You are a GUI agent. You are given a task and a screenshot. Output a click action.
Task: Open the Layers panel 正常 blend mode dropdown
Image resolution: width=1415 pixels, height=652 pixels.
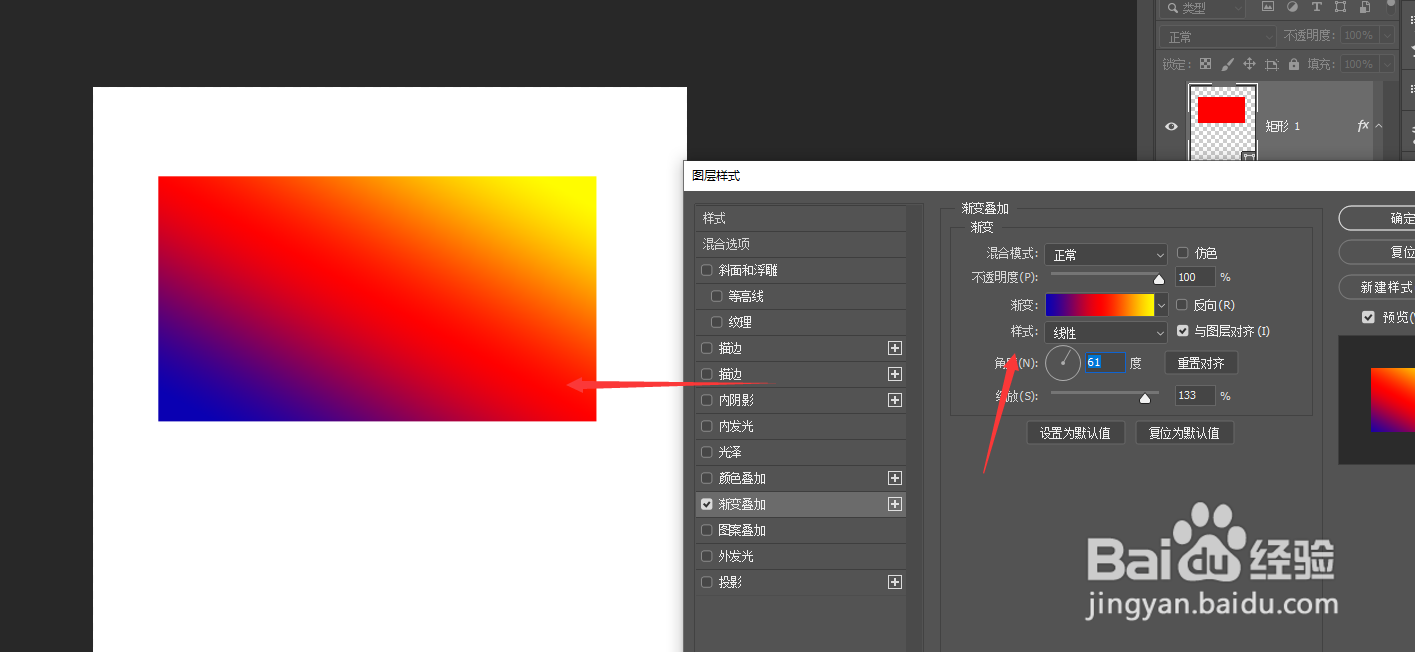point(1217,36)
